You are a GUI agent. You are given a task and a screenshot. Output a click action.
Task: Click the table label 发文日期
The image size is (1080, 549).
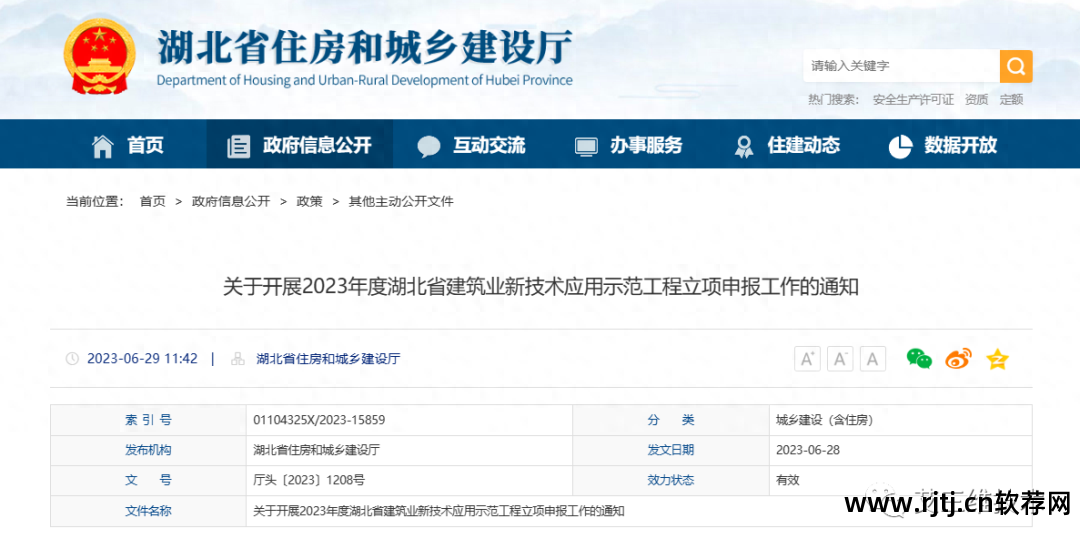click(x=671, y=450)
